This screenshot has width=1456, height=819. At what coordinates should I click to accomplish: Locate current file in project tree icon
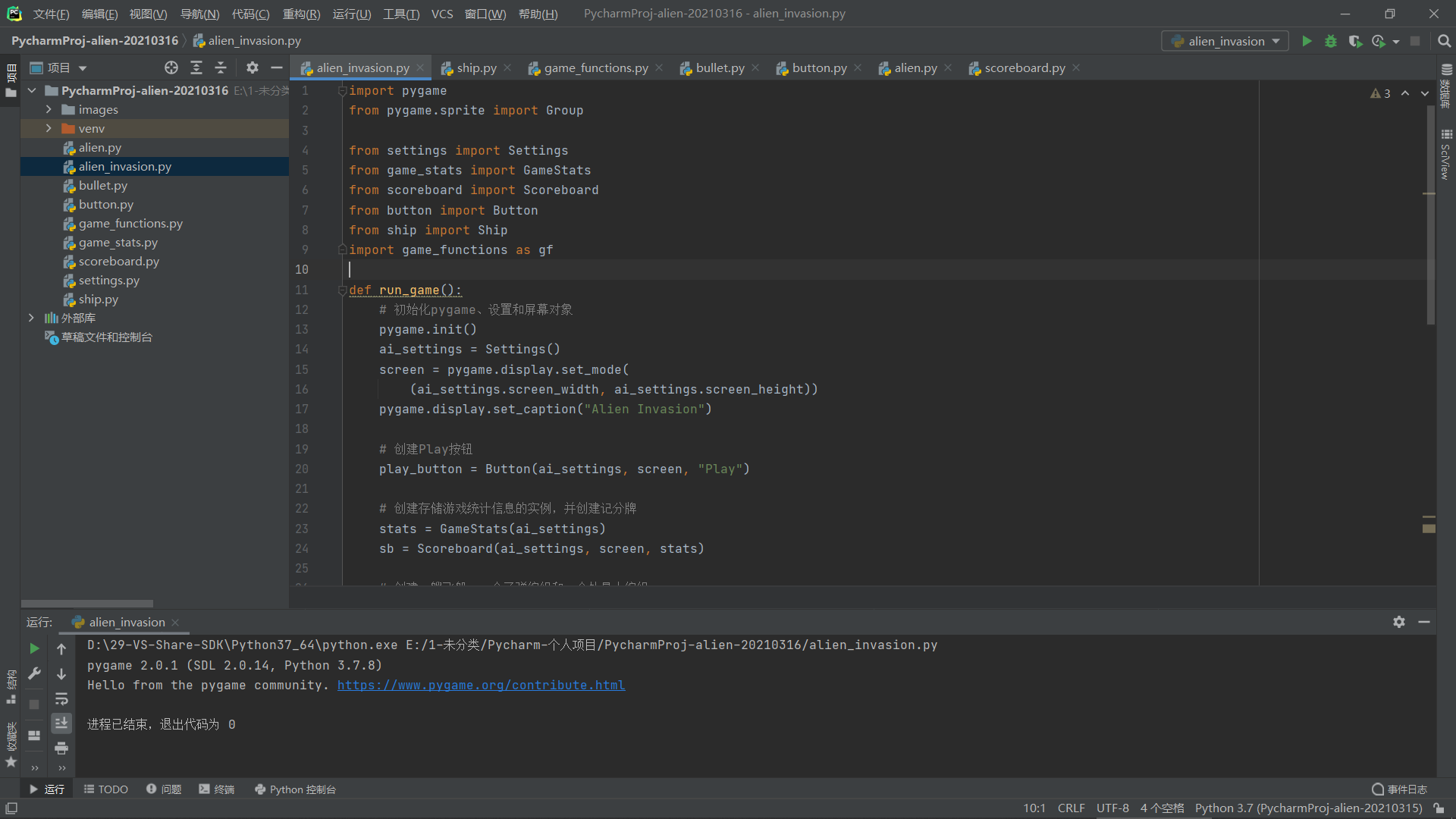(171, 67)
